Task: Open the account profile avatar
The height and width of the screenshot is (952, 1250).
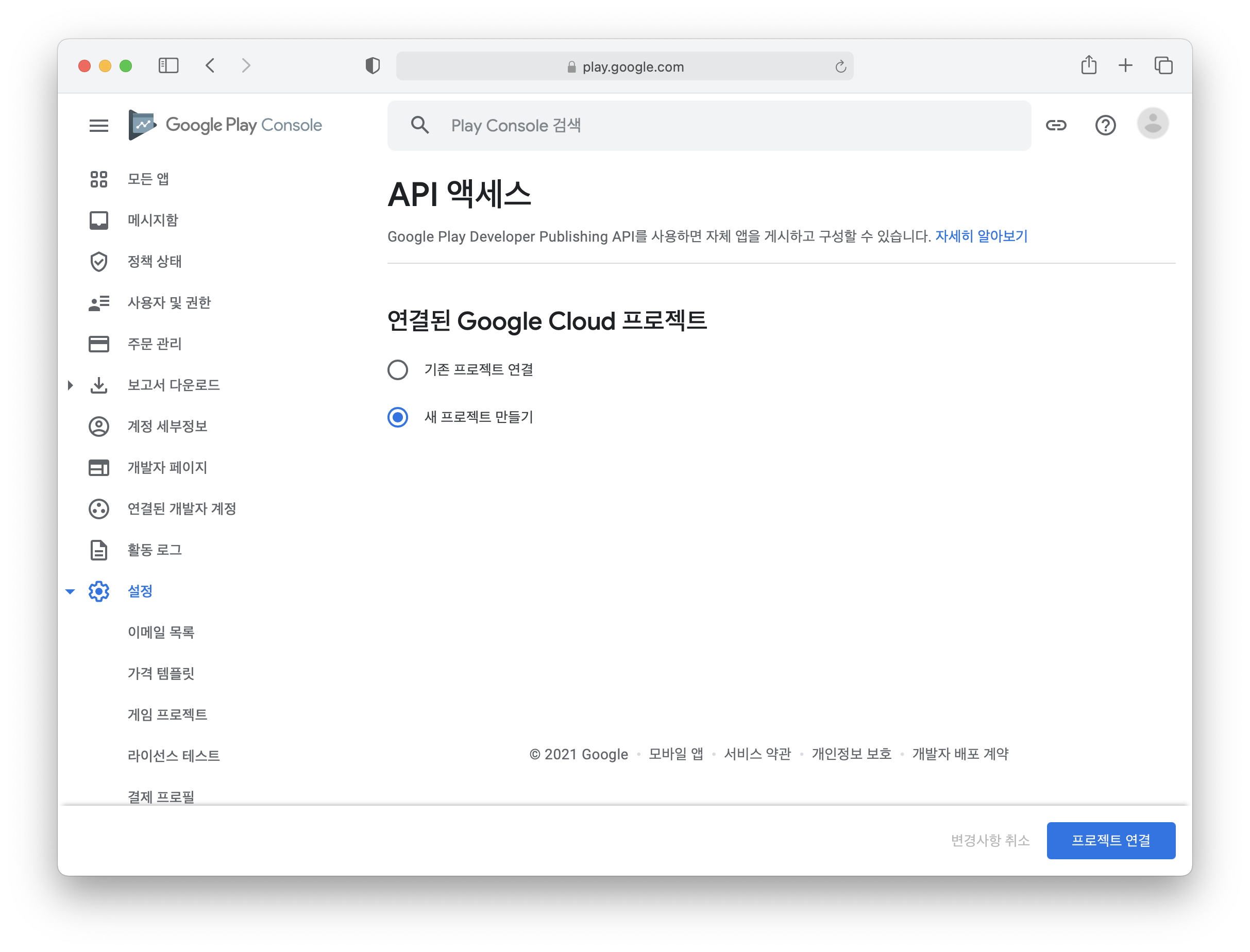Action: [x=1153, y=124]
